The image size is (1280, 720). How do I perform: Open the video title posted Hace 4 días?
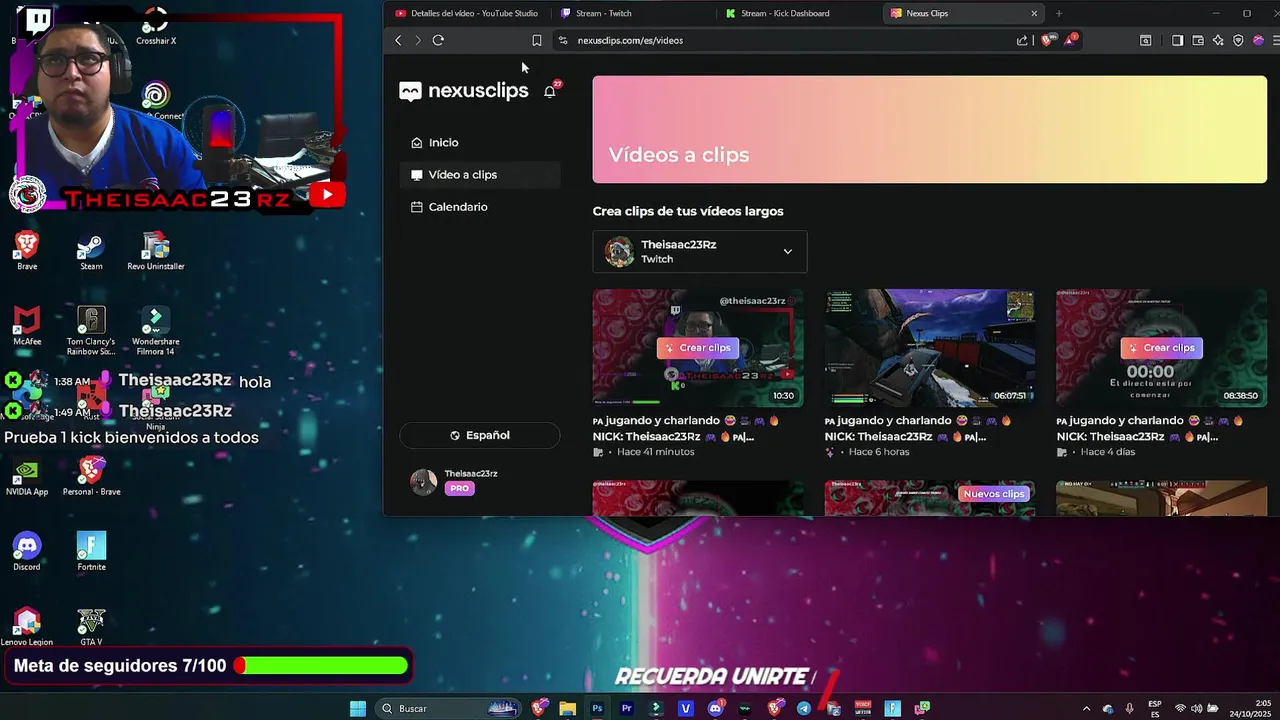pos(1148,428)
